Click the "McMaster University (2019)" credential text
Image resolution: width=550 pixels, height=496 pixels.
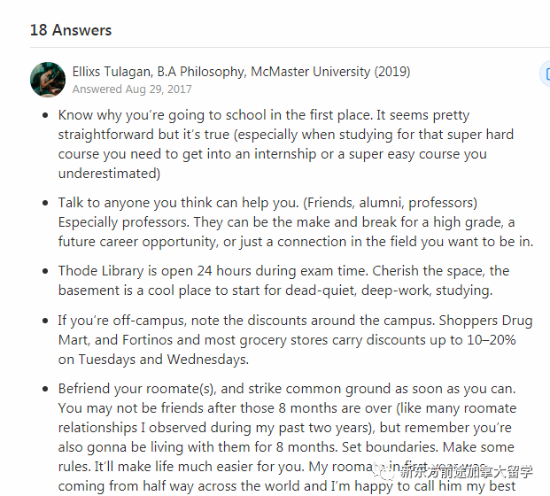[330, 72]
